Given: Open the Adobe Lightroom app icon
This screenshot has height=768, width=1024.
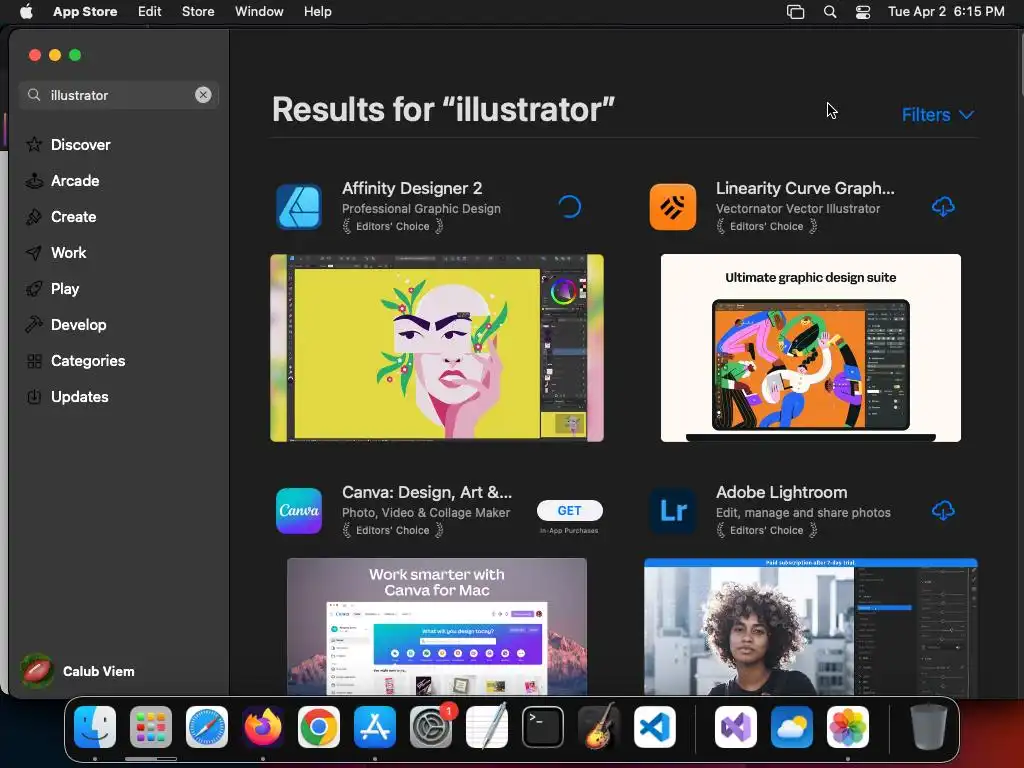Looking at the screenshot, I should pos(673,511).
